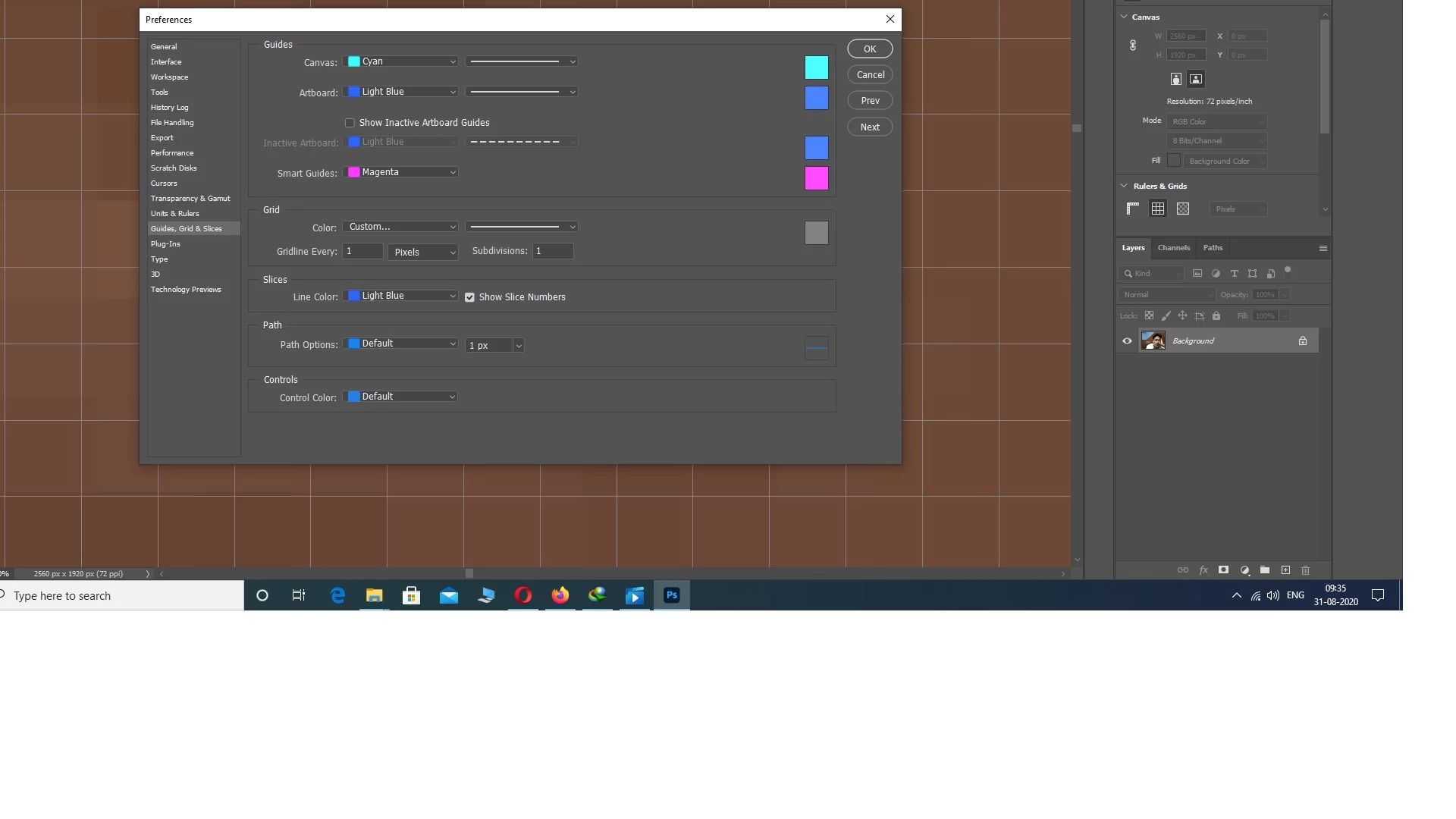
Task: Switch to the Channels tab
Action: pyautogui.click(x=1173, y=248)
